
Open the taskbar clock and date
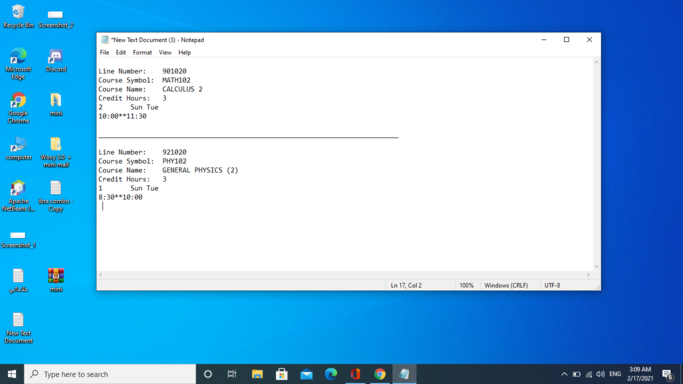click(640, 374)
